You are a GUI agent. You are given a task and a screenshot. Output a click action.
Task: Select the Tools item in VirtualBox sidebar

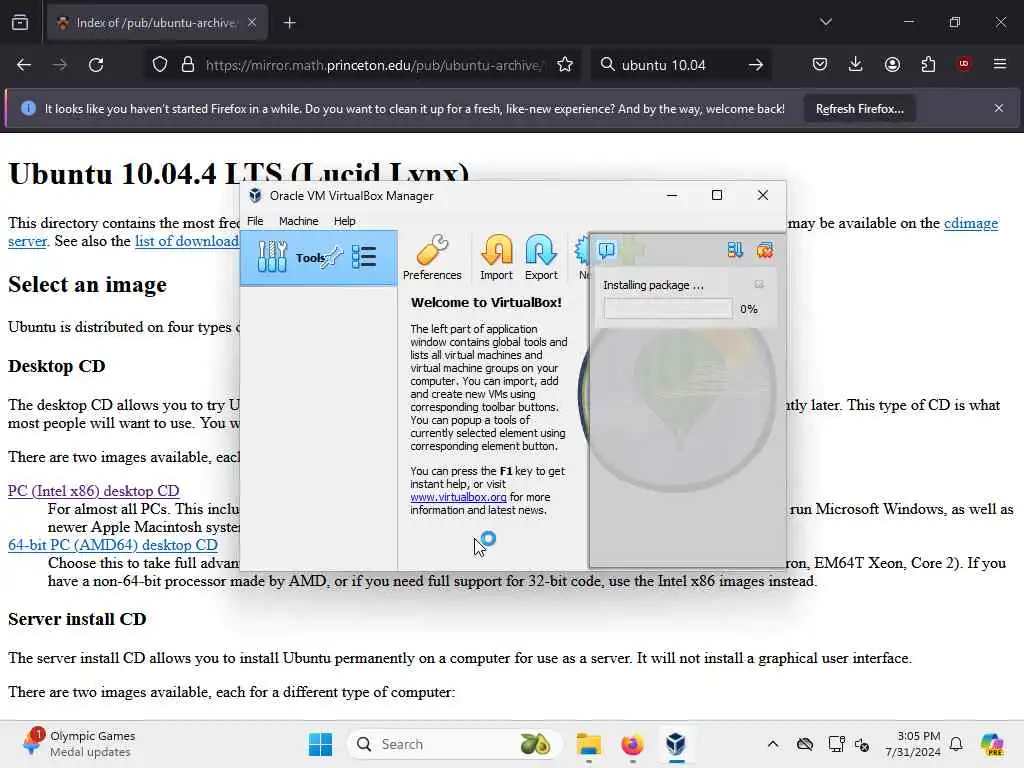[318, 257]
